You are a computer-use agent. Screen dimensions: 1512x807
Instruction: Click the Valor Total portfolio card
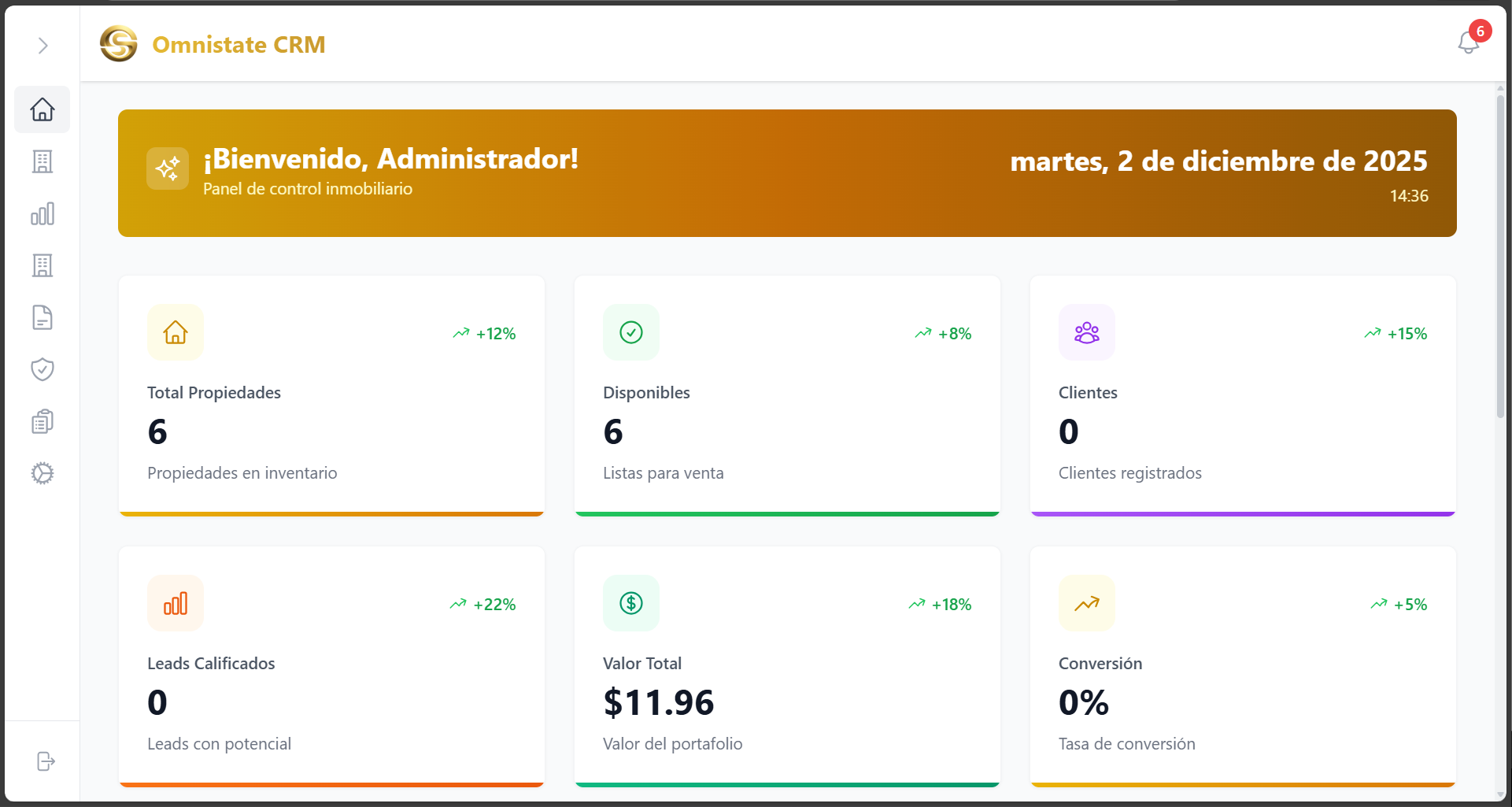tap(786, 665)
